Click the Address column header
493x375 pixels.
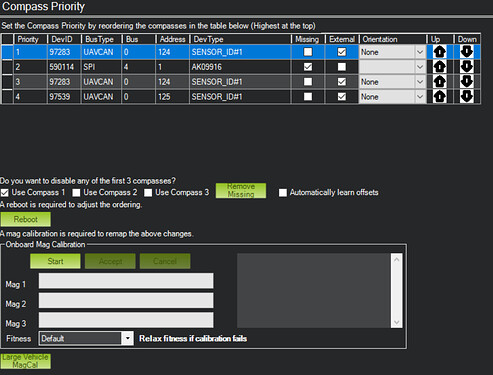[x=172, y=39]
